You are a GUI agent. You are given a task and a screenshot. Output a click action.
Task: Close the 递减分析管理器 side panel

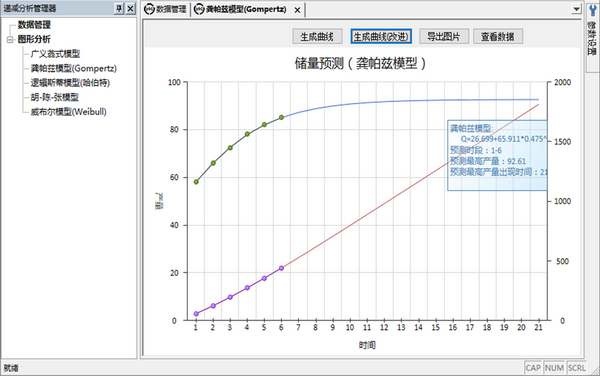pyautogui.click(x=130, y=8)
